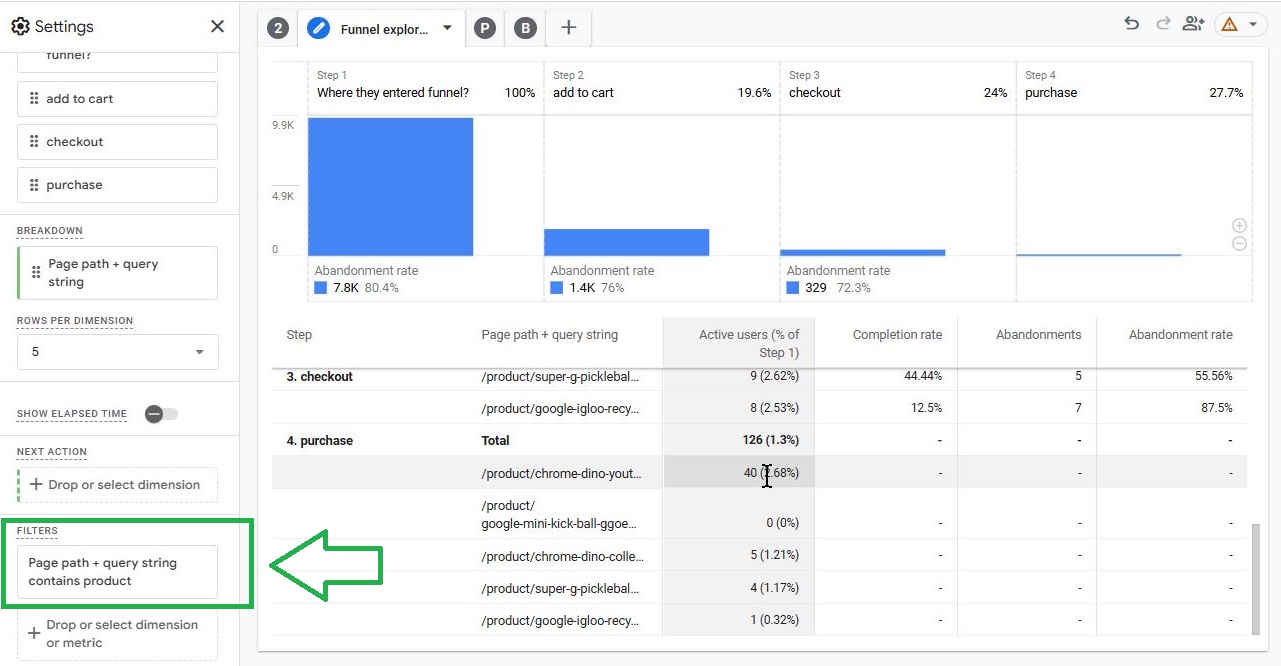1281x666 pixels.
Task: Open Rows per dimension dropdown
Action: (118, 352)
